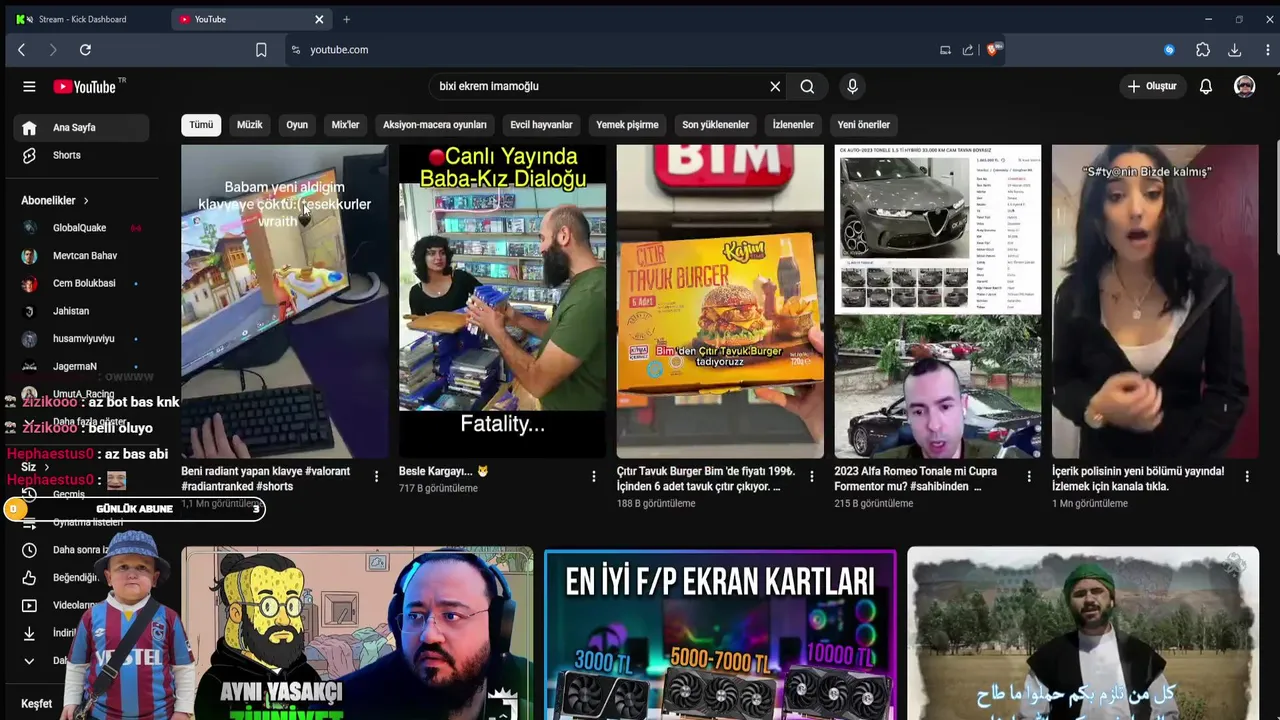Open options for İçerik polisinin video
The image size is (1280, 720).
pyautogui.click(x=1247, y=477)
